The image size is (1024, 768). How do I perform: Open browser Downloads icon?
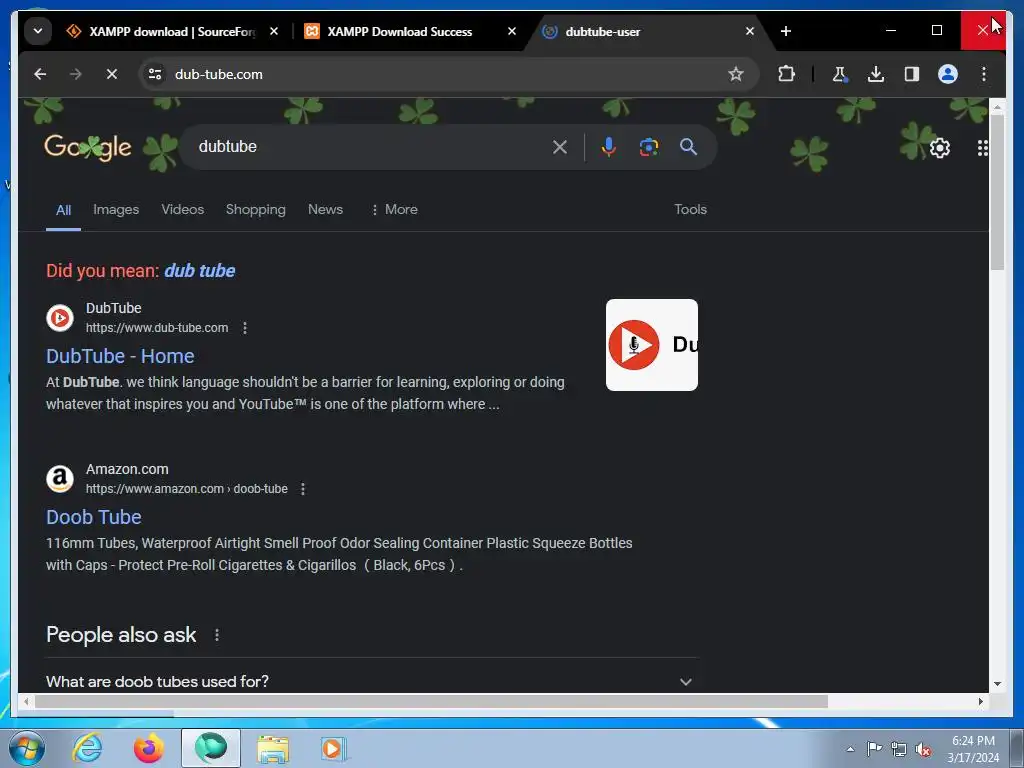[x=876, y=74]
